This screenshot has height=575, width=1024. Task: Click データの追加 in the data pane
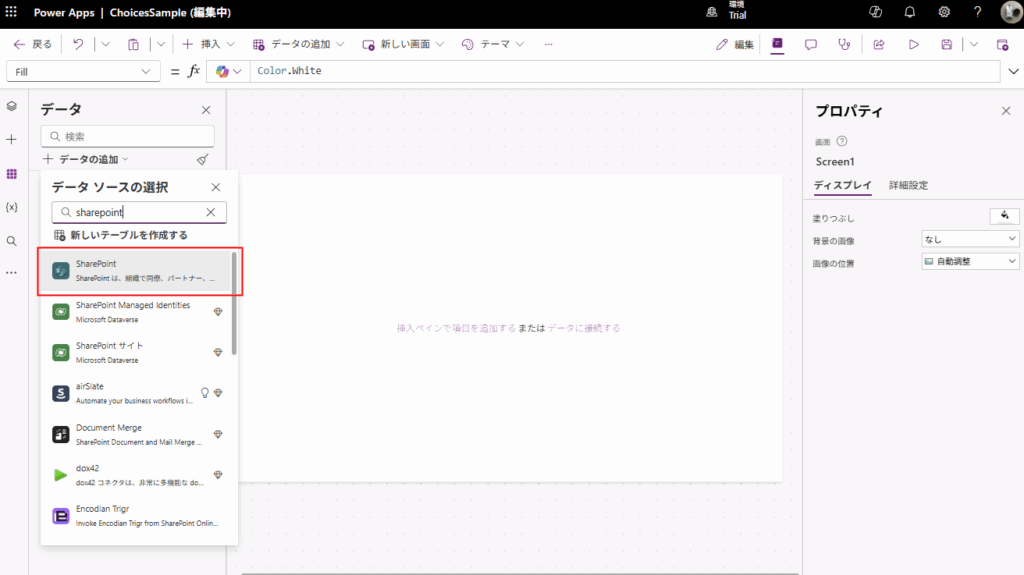click(86, 159)
